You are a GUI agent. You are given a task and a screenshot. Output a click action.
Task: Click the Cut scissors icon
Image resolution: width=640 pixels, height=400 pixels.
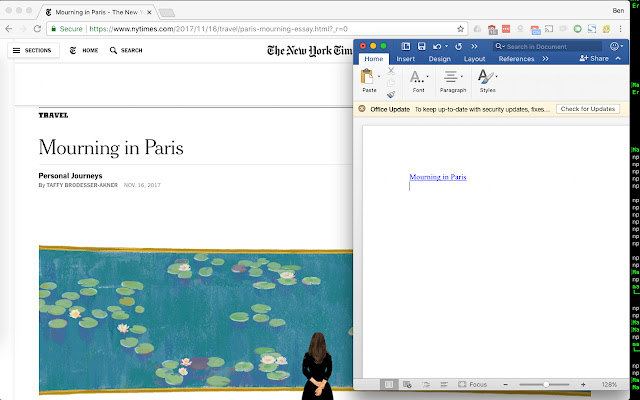391,71
